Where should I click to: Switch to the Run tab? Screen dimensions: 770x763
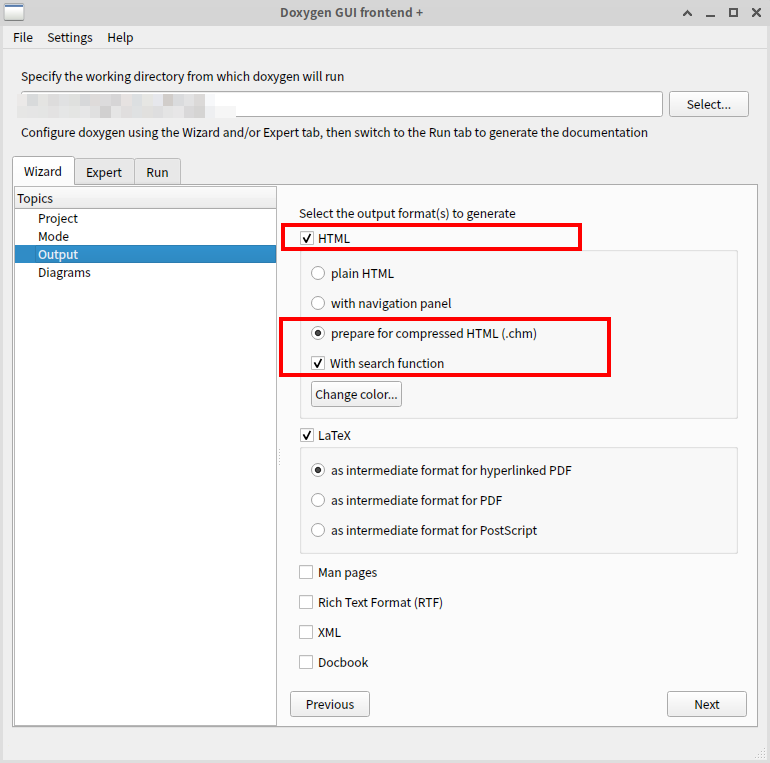[x=157, y=172]
